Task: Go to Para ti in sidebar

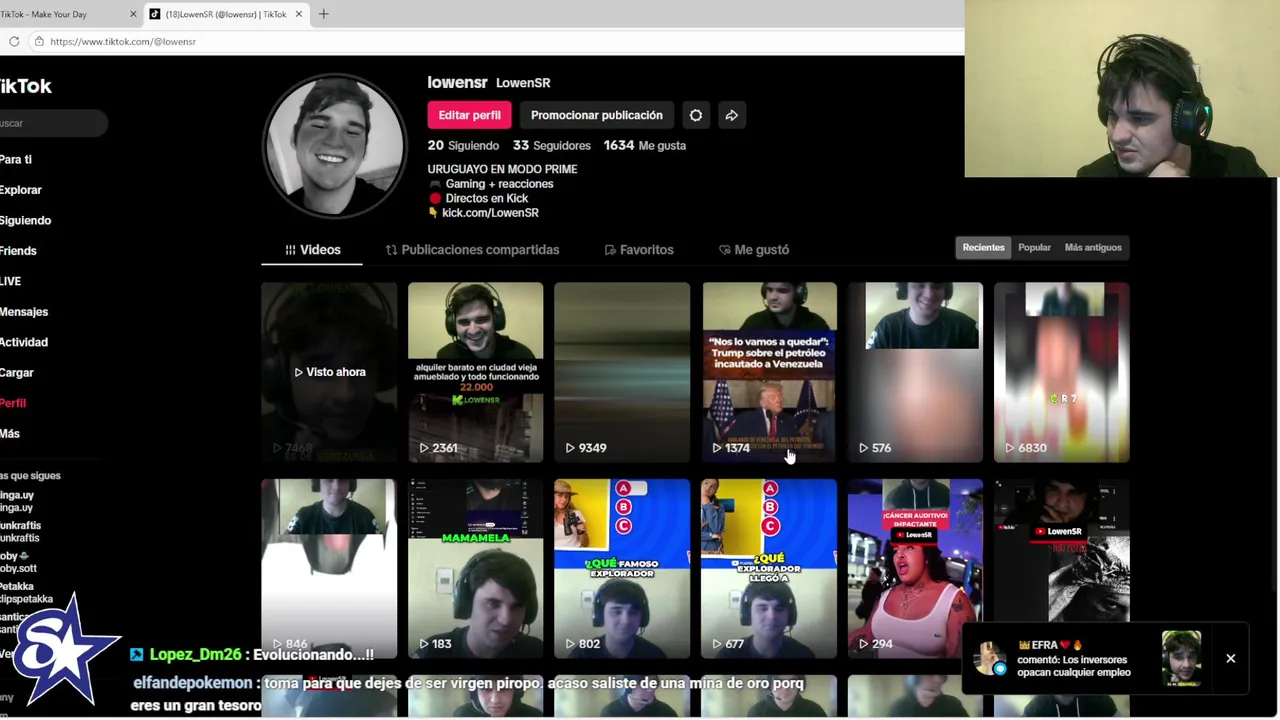Action: pyautogui.click(x=16, y=159)
